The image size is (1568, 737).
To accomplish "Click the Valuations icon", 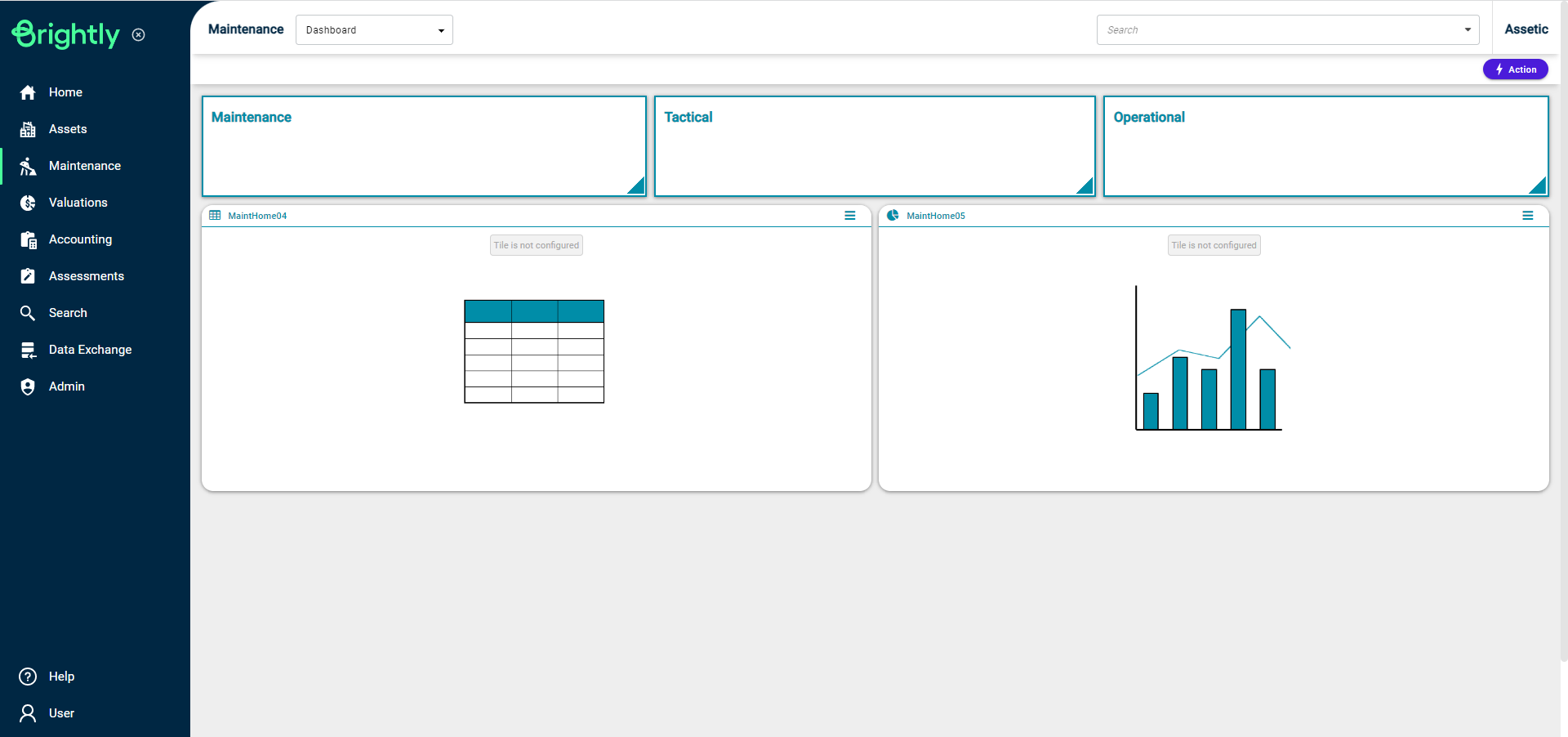I will pos(28,203).
